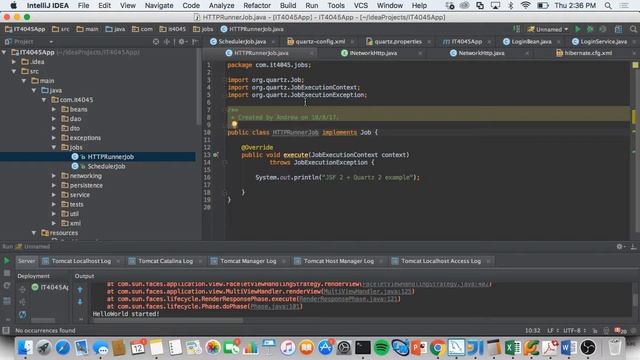Viewport: 640px width, 360px height.
Task: Launch Google Chrome from the Dock
Action: [x=437, y=348]
